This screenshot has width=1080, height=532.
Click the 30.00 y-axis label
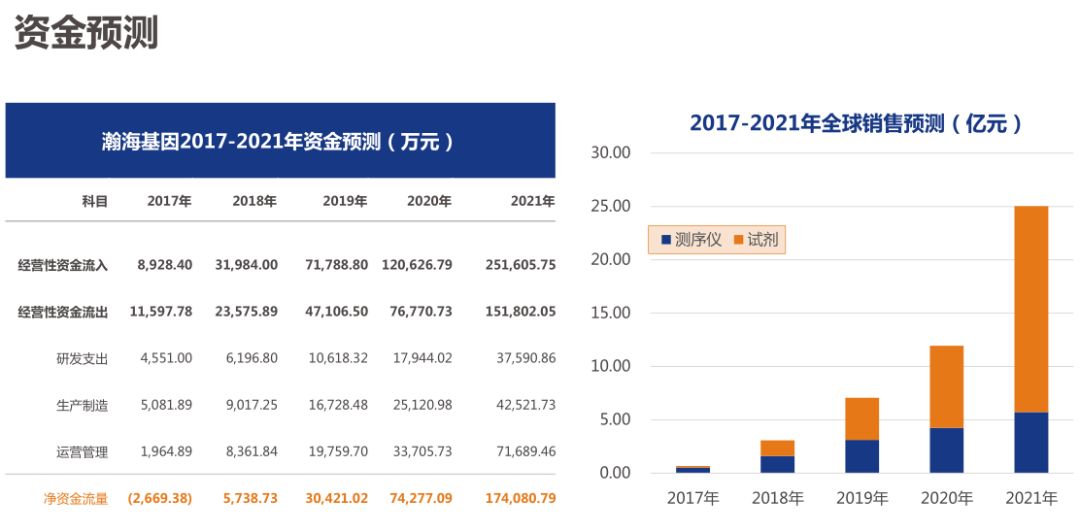coord(611,153)
